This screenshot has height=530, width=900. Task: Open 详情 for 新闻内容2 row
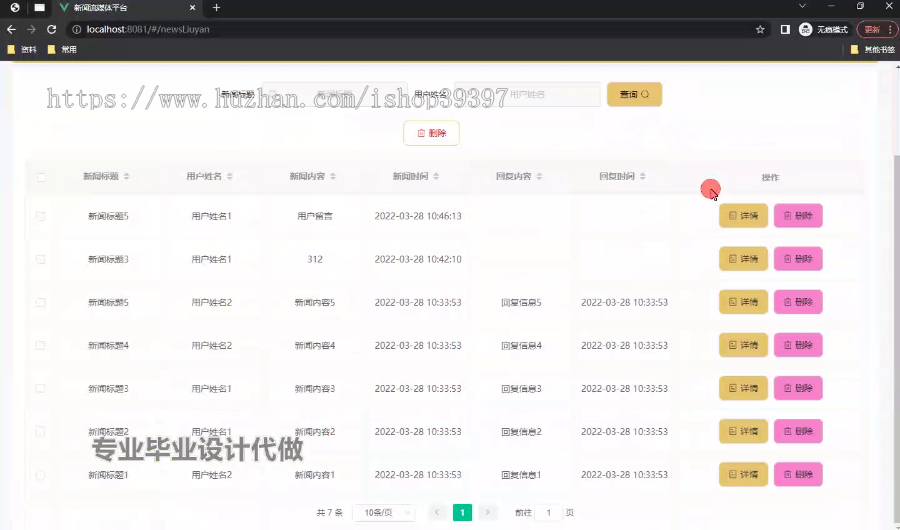click(743, 431)
